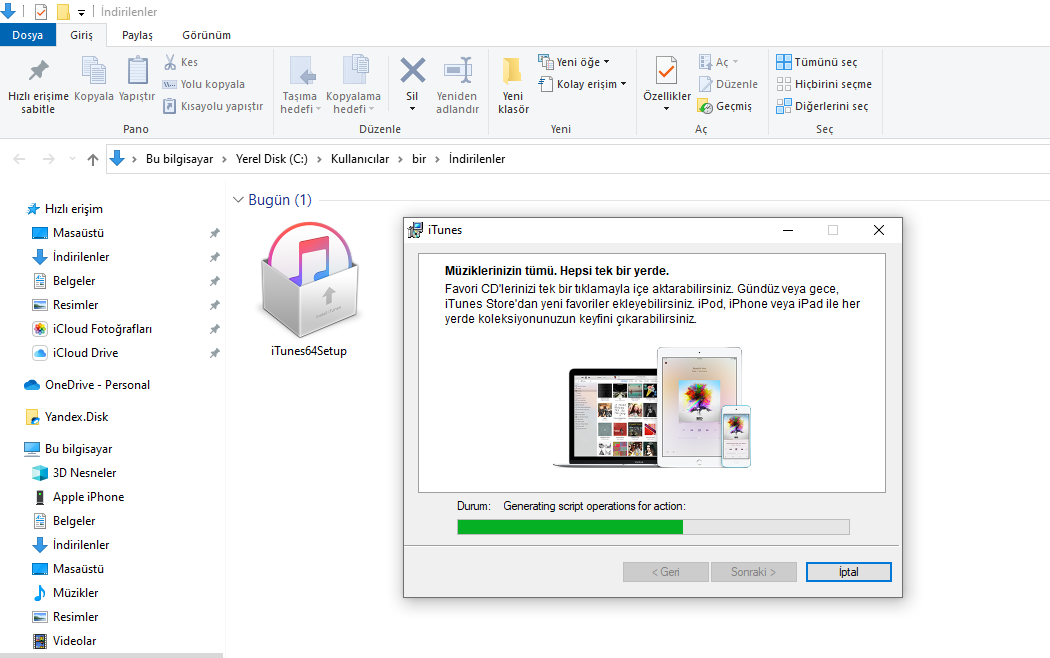Click Diğerlerini seç to invert selection
This screenshot has width=1050, height=658.
(x=823, y=106)
